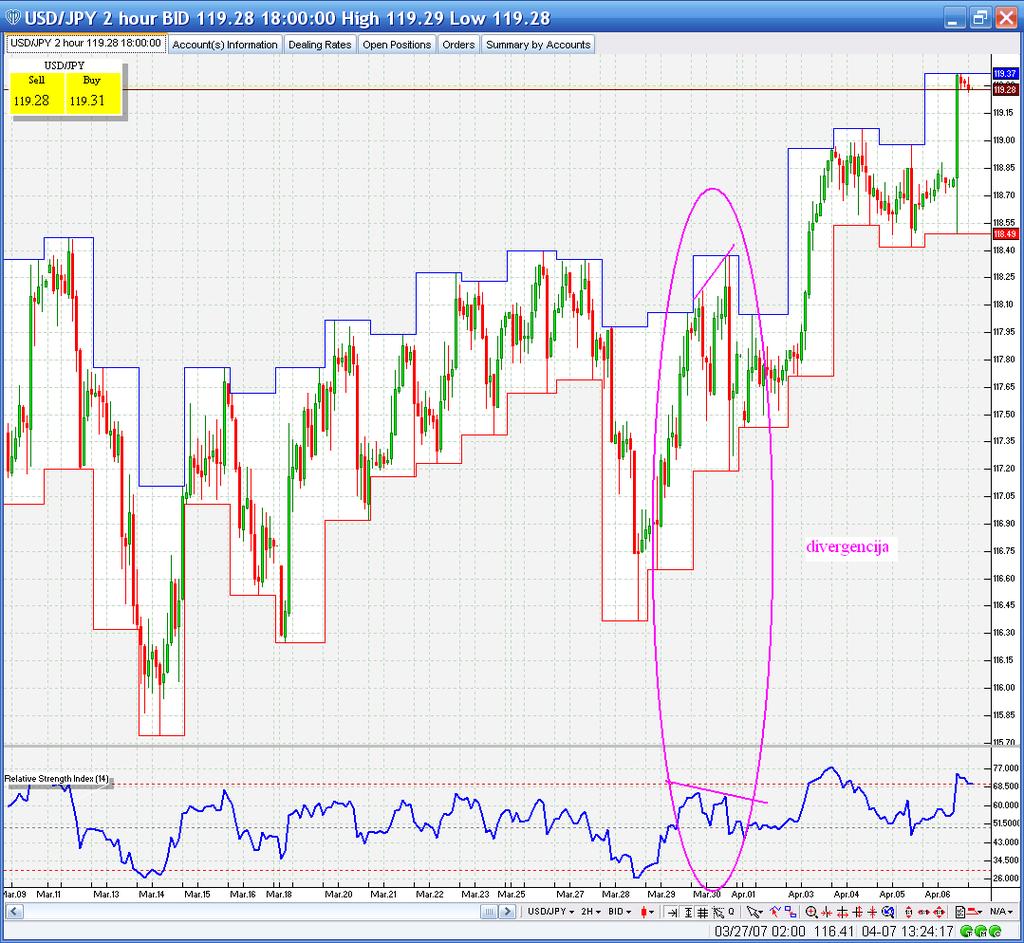The image size is (1024, 943).
Task: Click the horizontal scale arrows icon
Action: click(923, 912)
